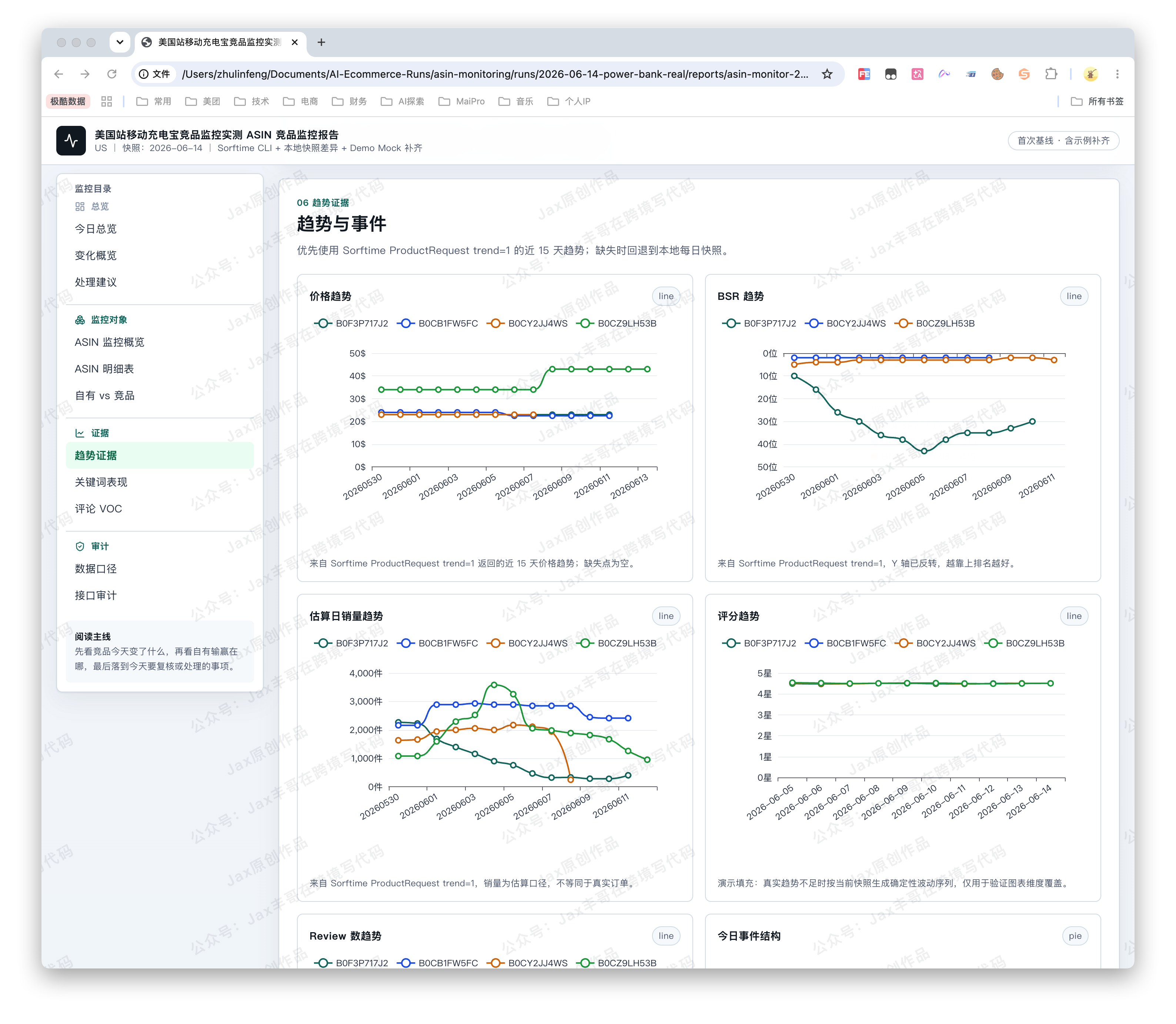Open the 电商 bookmarks folder
Image resolution: width=1176 pixels, height=1024 pixels.
[301, 101]
